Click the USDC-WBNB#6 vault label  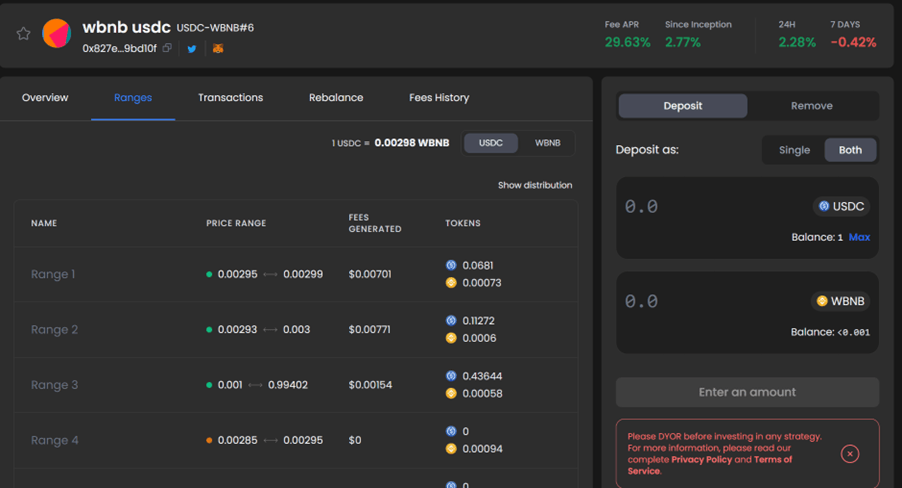pyautogui.click(x=215, y=28)
